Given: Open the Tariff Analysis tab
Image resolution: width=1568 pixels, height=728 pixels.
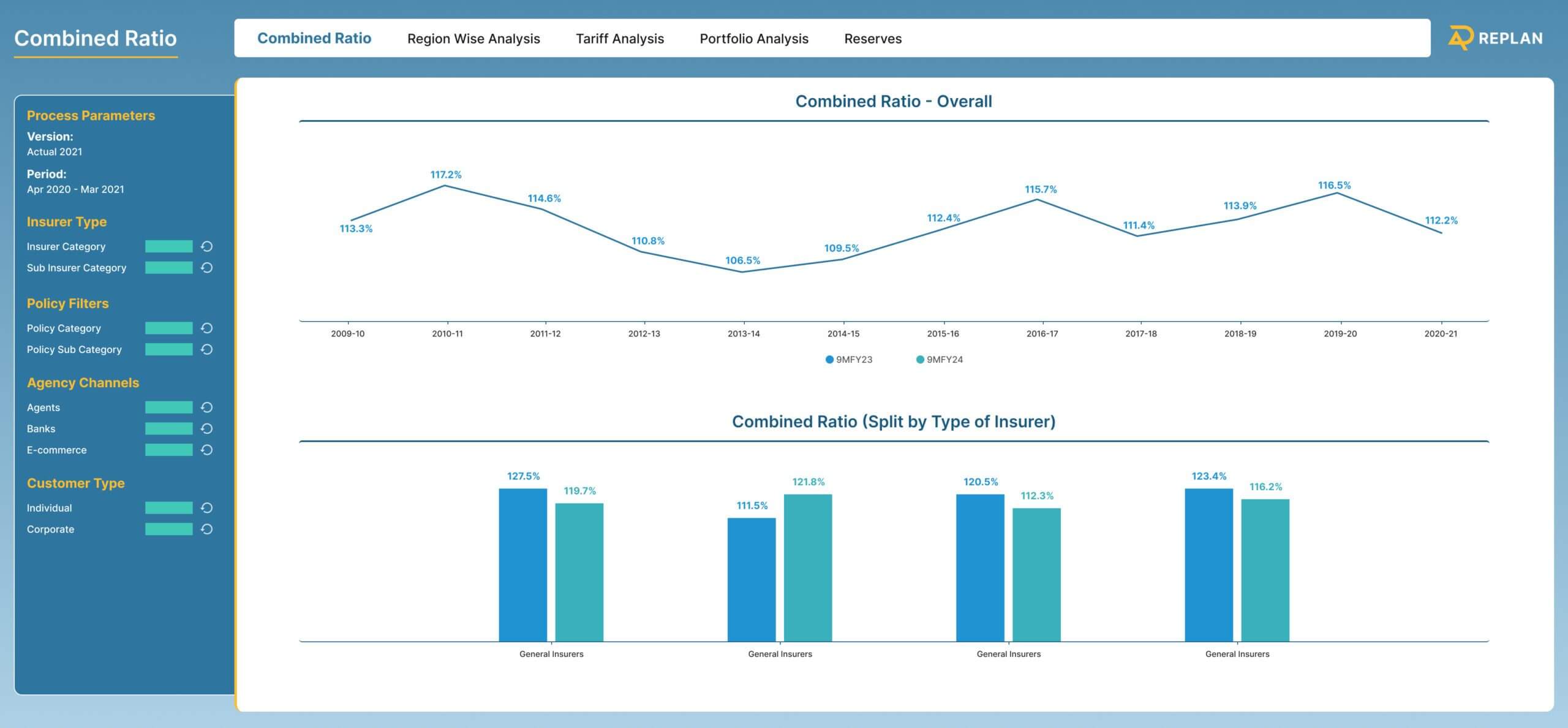Looking at the screenshot, I should [x=619, y=39].
